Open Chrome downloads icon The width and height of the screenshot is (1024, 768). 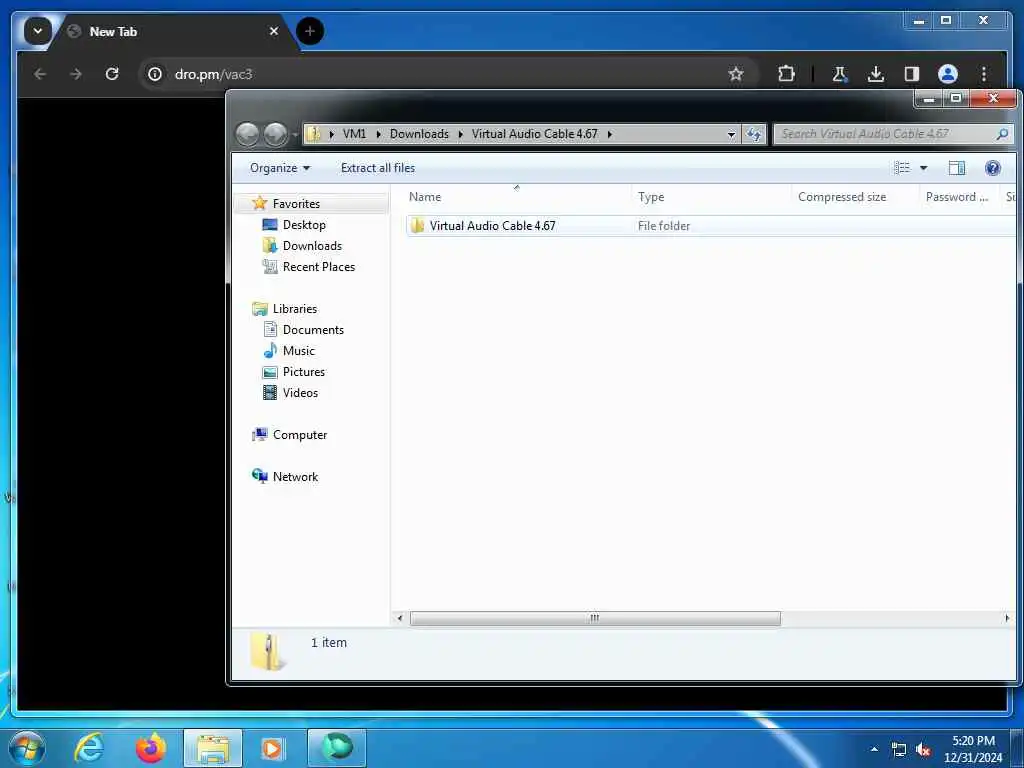pyautogui.click(x=876, y=74)
